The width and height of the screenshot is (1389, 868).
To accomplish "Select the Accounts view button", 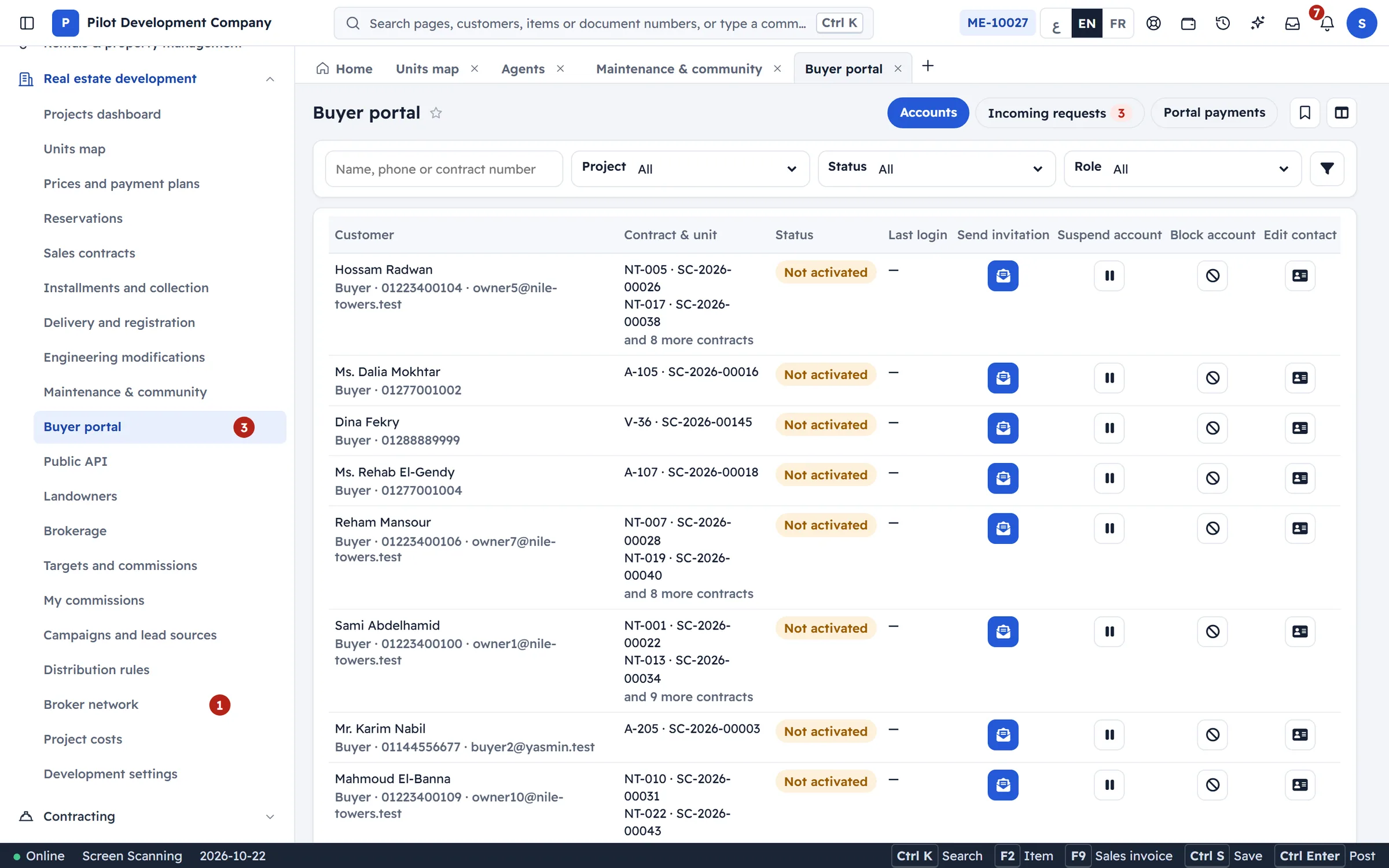I will [x=928, y=113].
